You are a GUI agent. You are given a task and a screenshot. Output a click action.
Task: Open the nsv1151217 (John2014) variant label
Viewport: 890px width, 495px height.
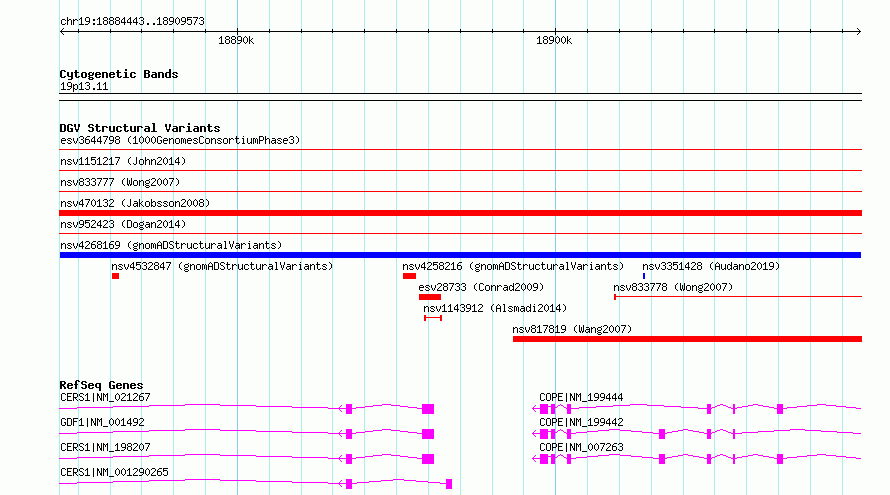click(x=123, y=161)
